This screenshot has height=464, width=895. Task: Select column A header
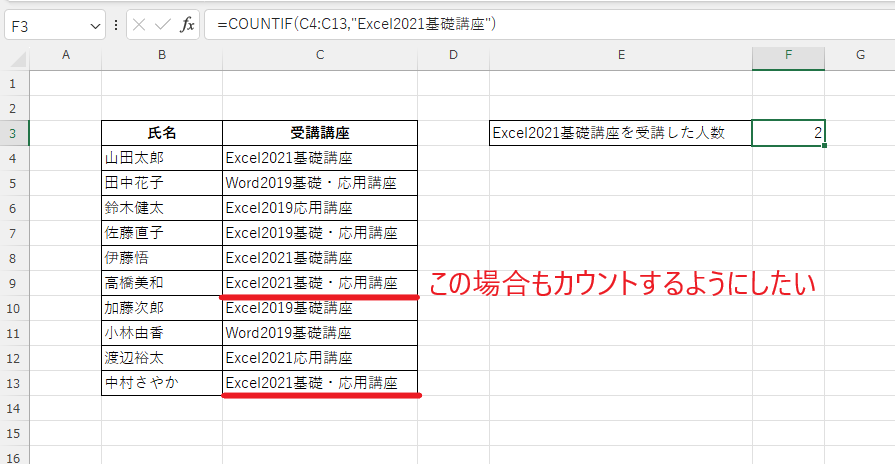click(66, 55)
